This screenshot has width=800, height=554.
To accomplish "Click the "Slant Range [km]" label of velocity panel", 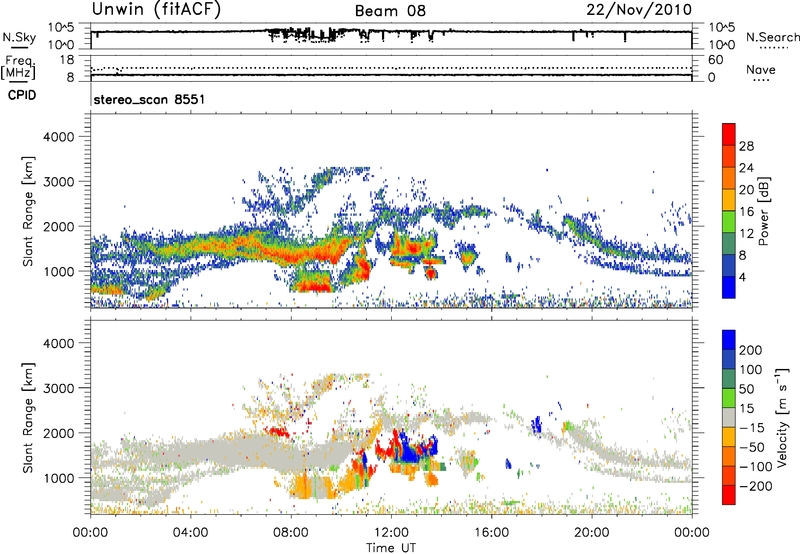I will 28,418.
